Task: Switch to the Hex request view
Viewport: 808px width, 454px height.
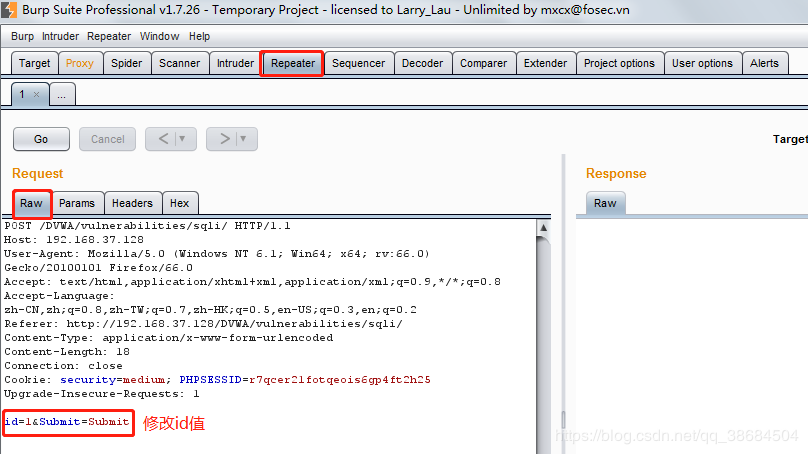Action: pos(179,203)
